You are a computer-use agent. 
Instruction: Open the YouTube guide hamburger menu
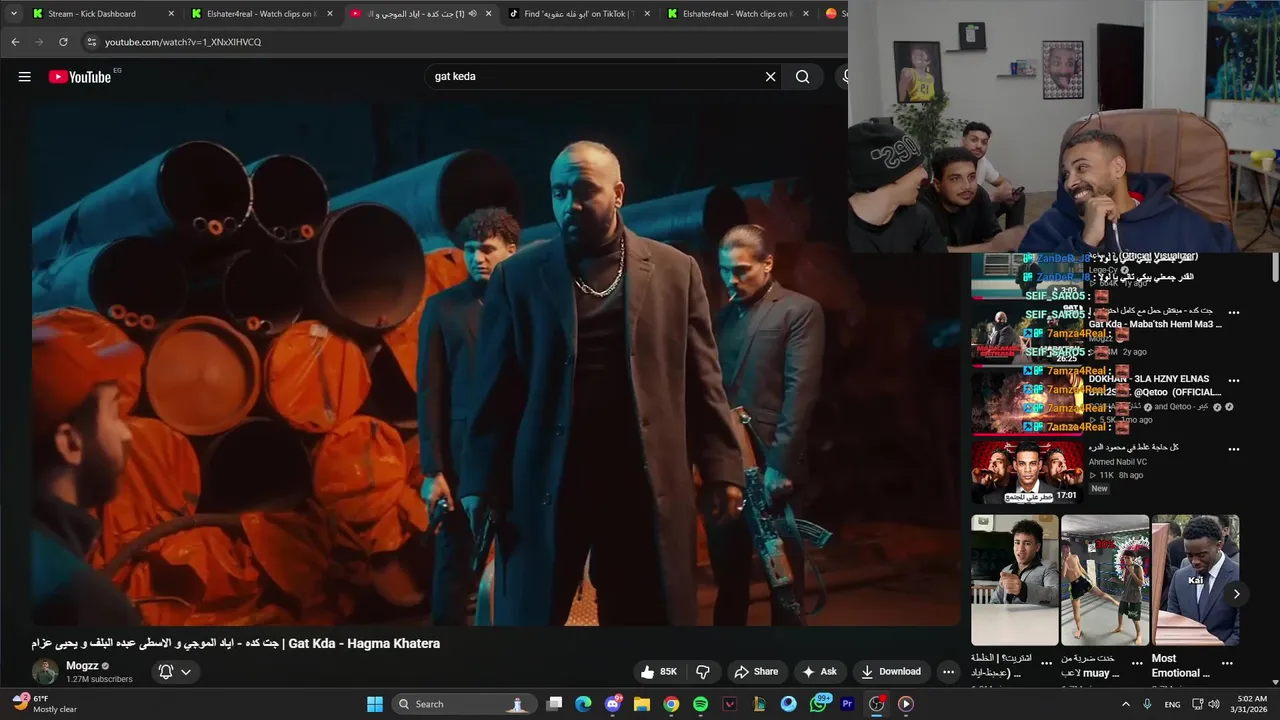click(x=24, y=77)
